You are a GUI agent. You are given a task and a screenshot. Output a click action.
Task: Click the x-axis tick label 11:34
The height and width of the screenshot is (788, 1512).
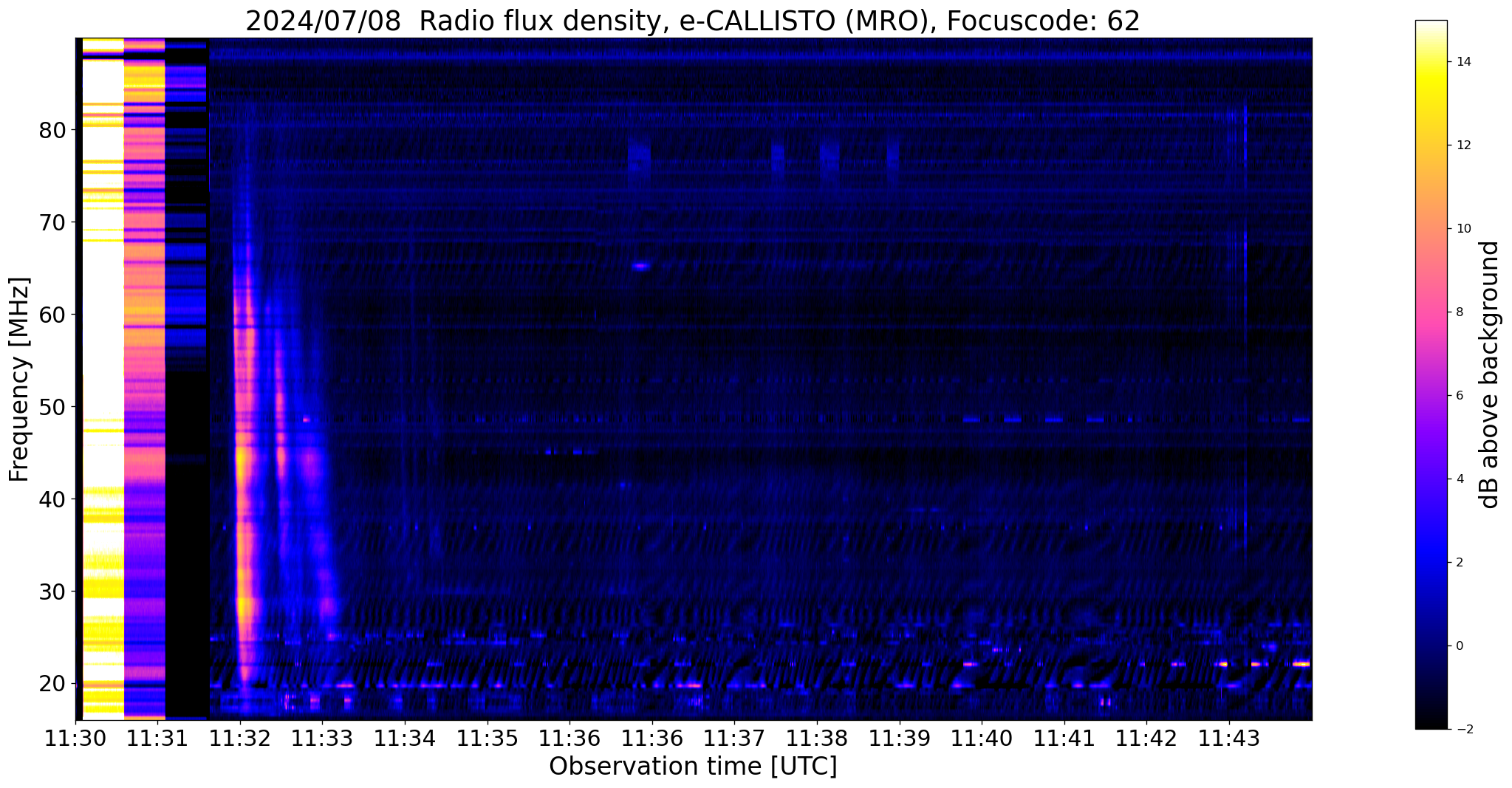404,738
